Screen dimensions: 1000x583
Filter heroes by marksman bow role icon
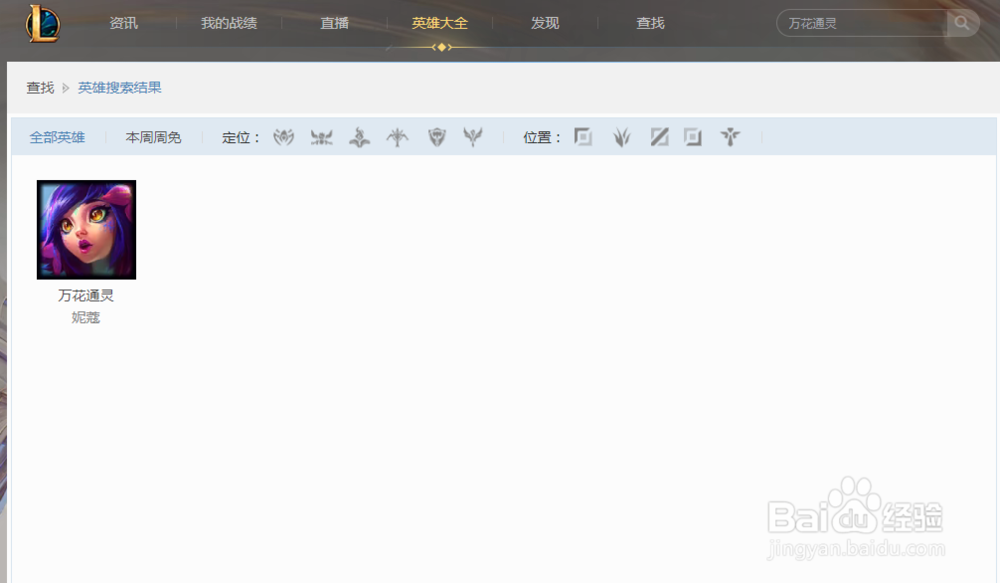click(x=397, y=137)
